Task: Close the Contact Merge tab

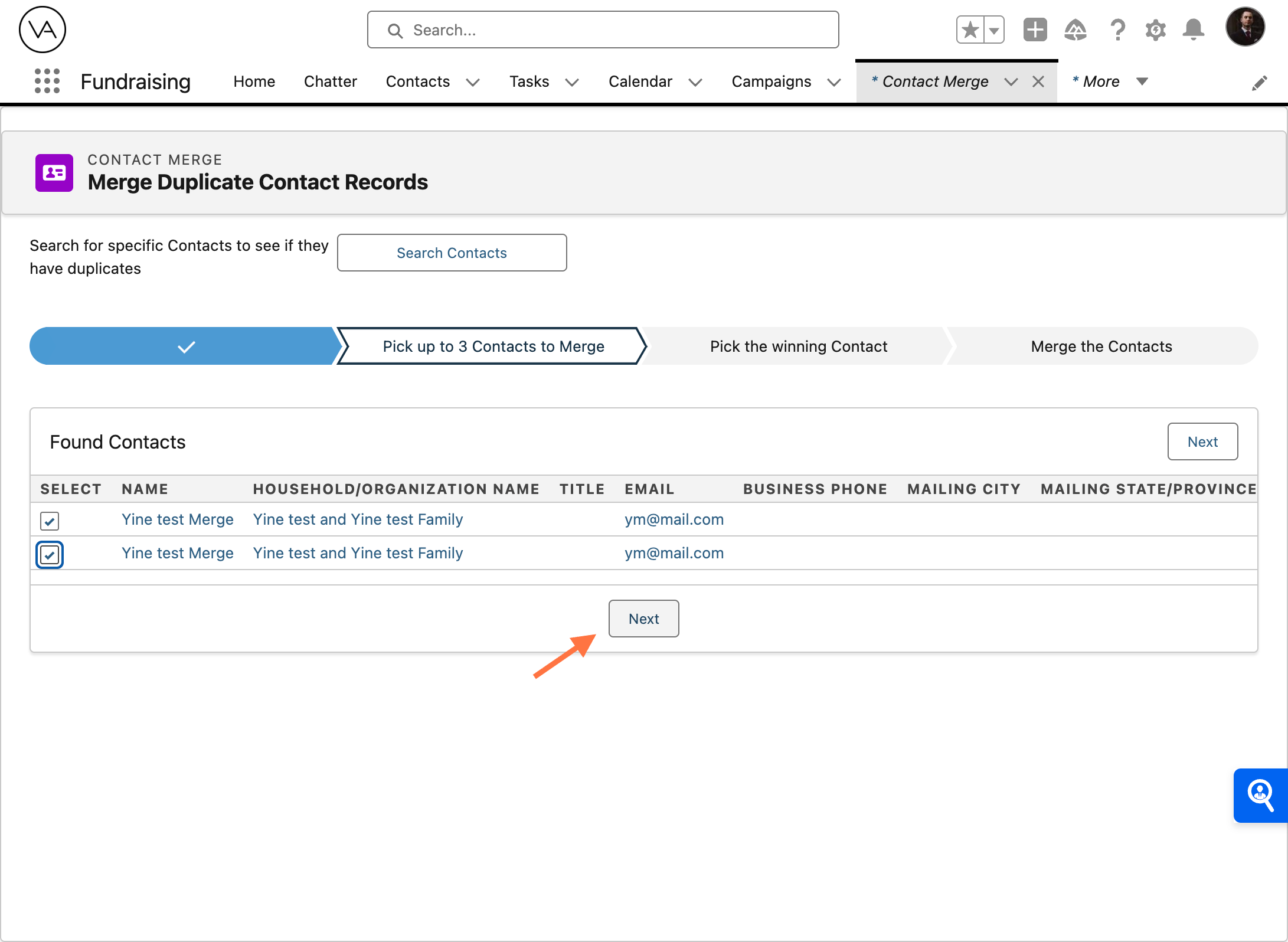Action: (x=1038, y=81)
